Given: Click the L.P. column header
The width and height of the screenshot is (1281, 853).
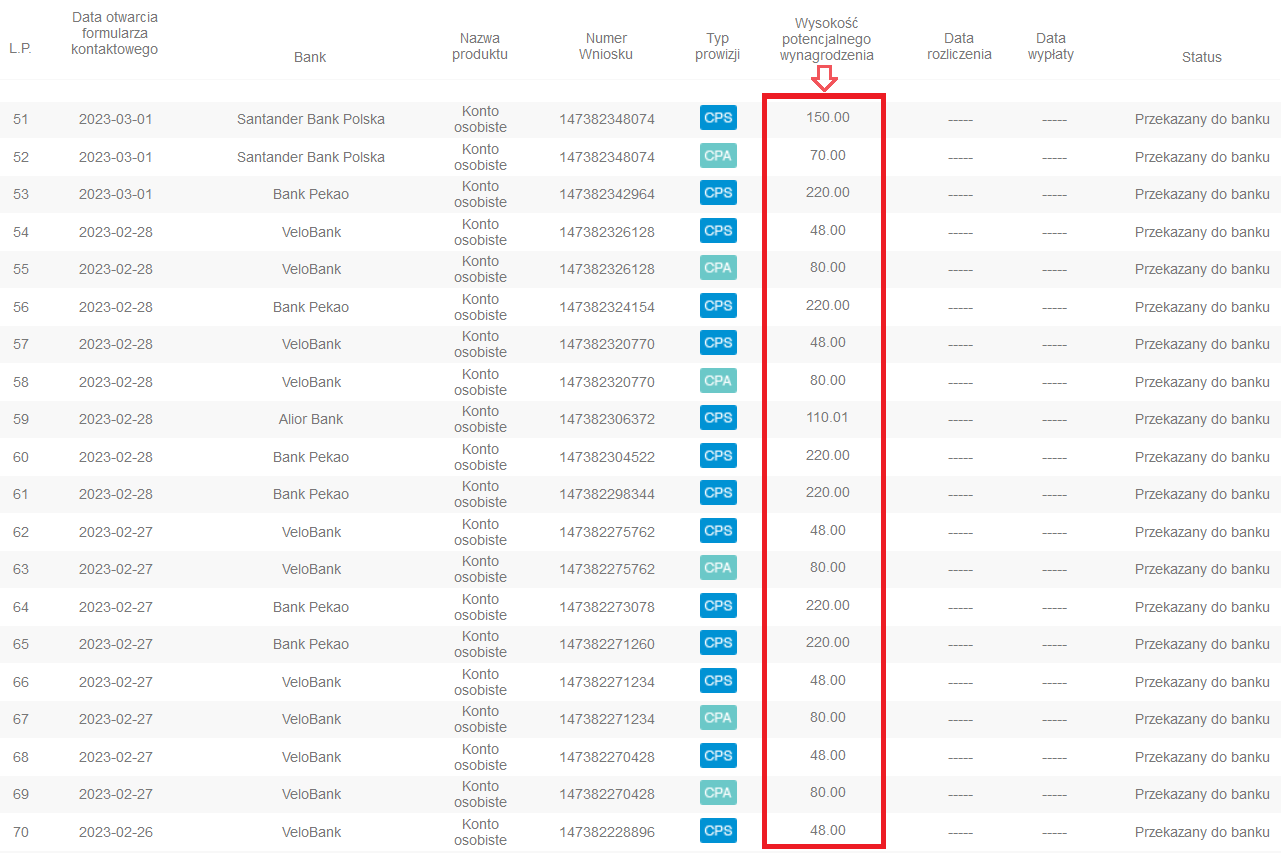Looking at the screenshot, I should (x=20, y=47).
